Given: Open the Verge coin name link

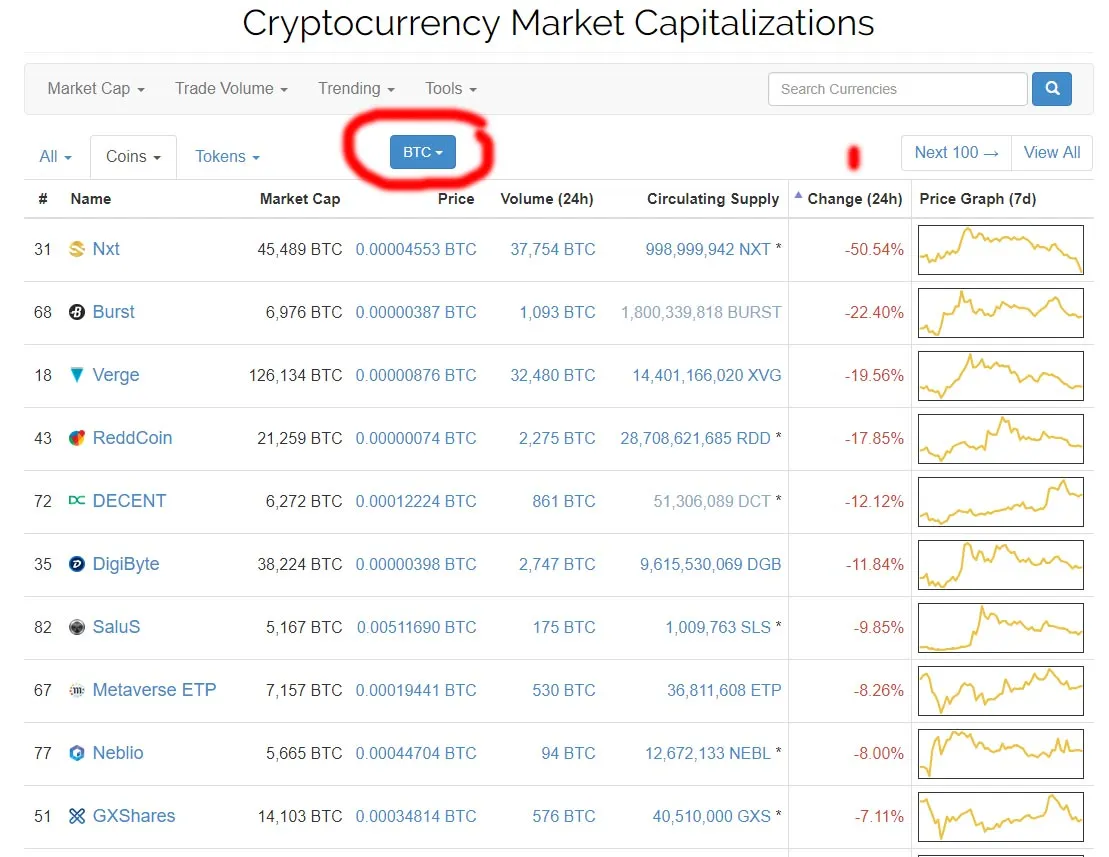Looking at the screenshot, I should [116, 375].
